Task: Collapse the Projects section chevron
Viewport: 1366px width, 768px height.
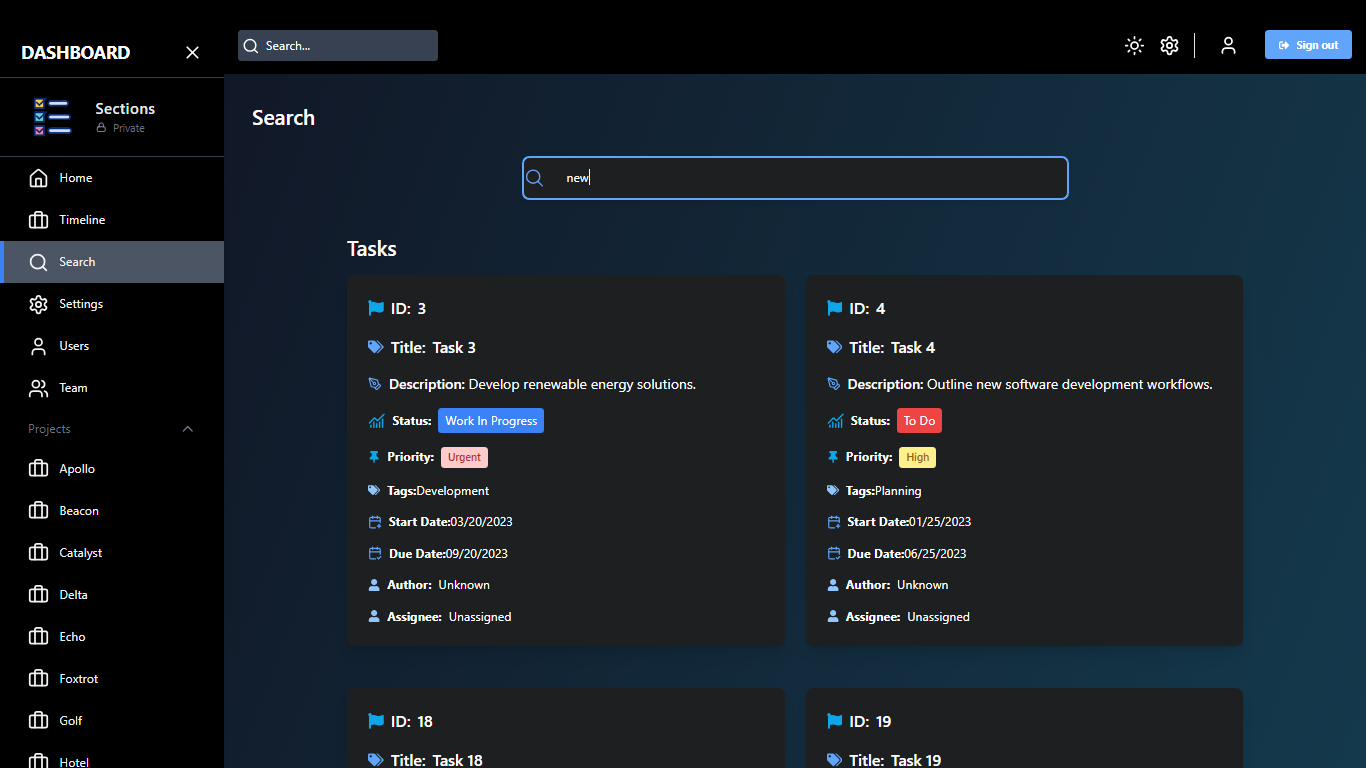Action: pyautogui.click(x=188, y=429)
